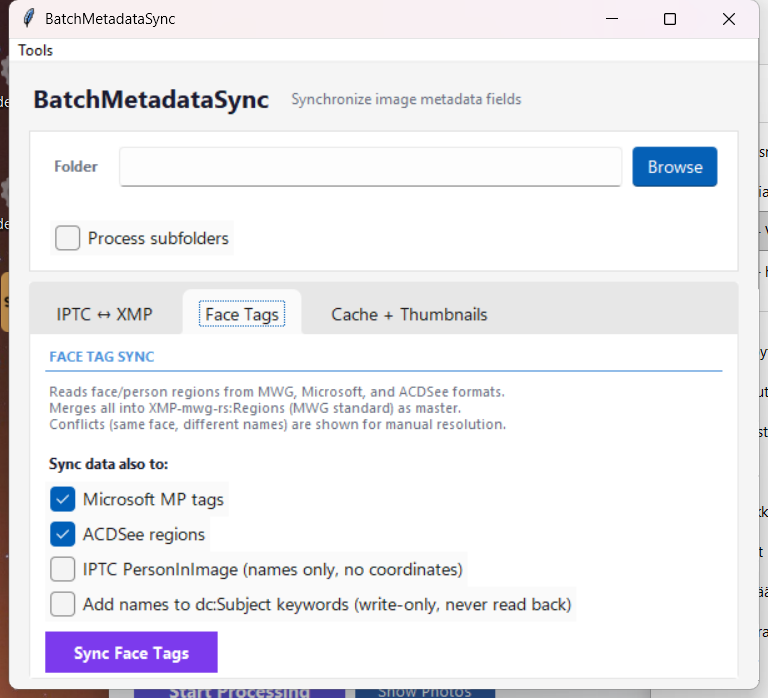Click the Folder path input field
Screen dimensions: 768x698
point(370,167)
